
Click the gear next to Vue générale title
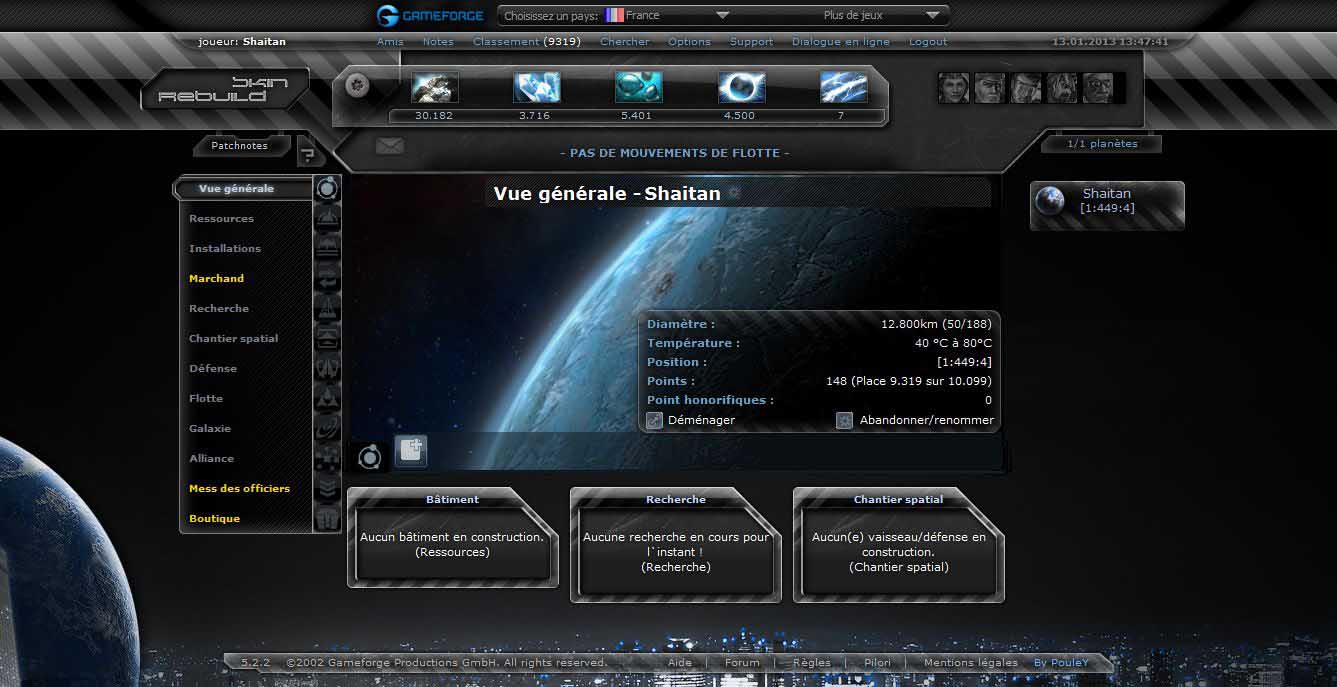[734, 192]
